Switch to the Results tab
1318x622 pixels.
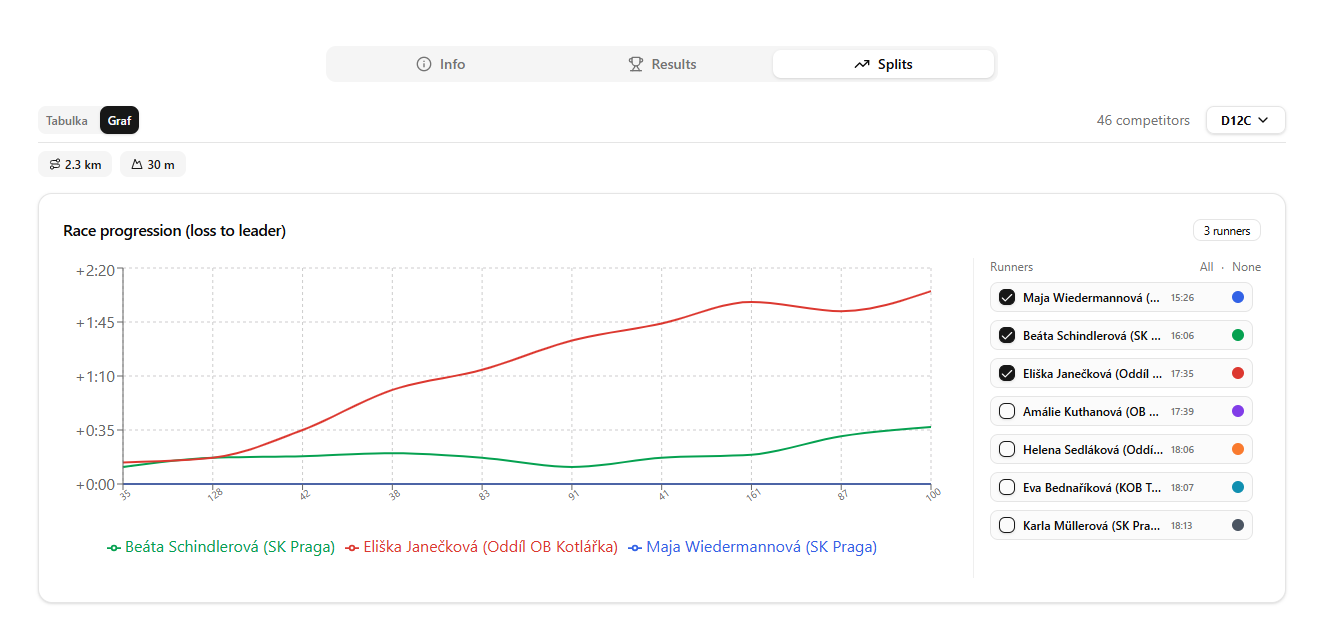point(662,64)
